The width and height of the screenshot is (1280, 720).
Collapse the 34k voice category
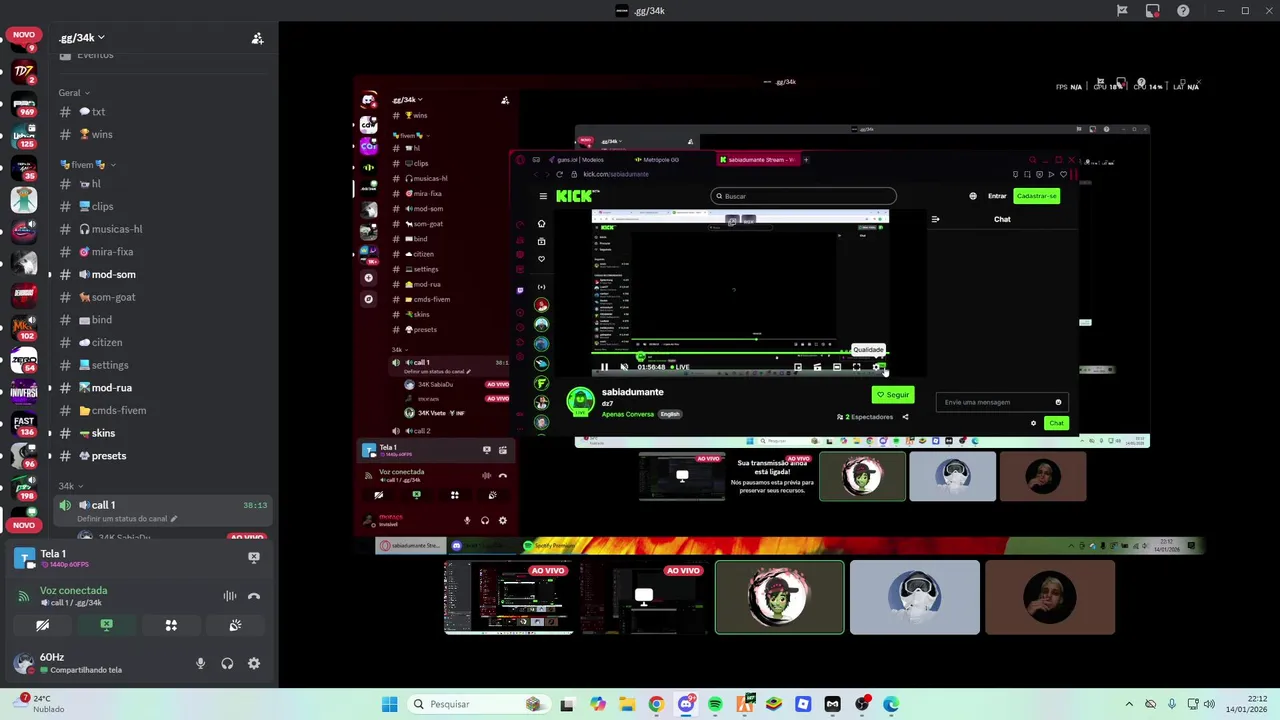[x=70, y=486]
